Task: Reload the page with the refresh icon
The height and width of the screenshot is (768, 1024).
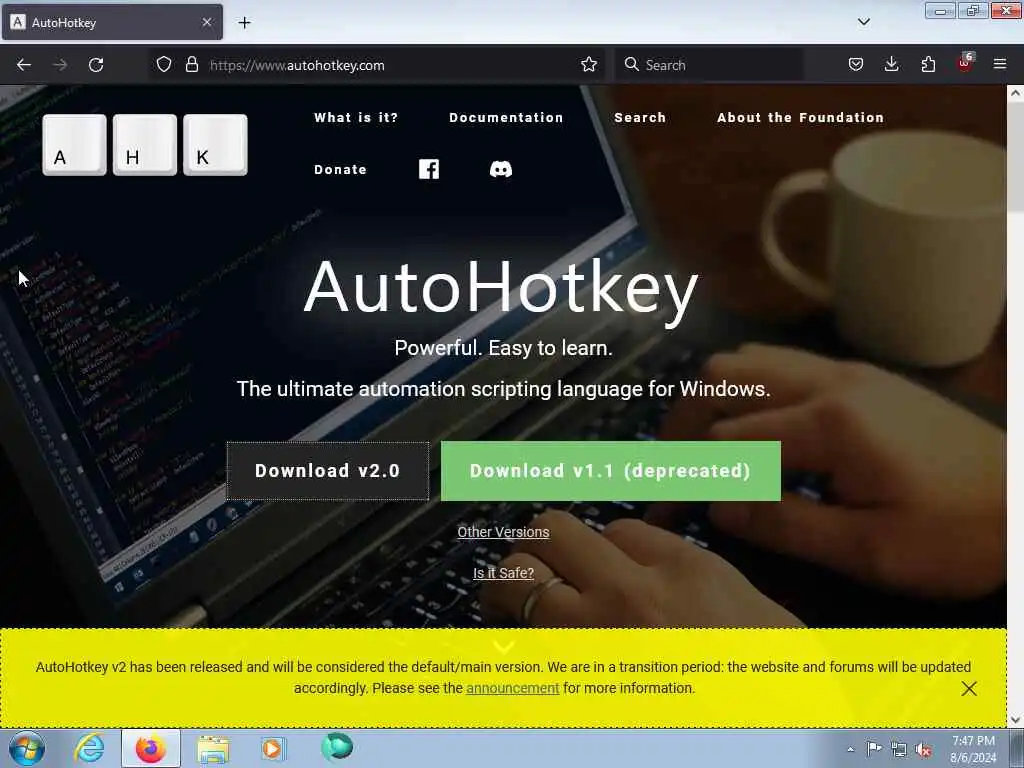Action: (96, 65)
